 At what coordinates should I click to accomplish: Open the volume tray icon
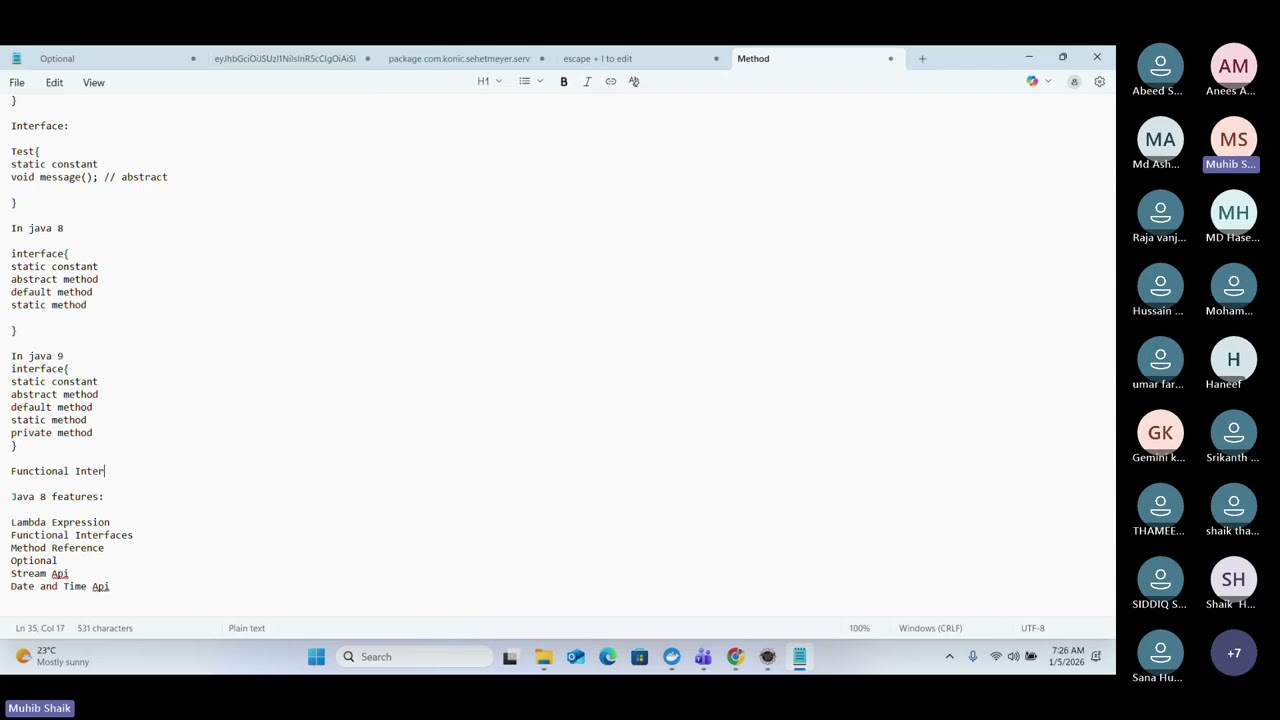point(1013,657)
